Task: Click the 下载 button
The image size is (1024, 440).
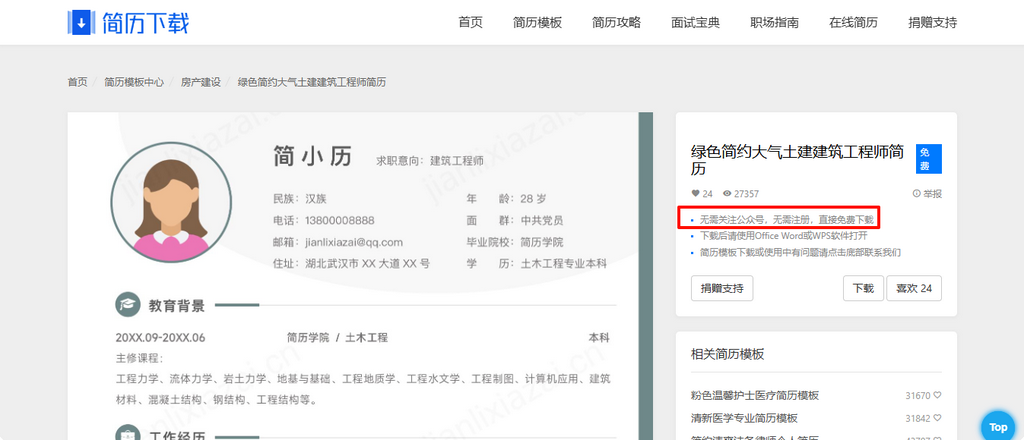Action: (863, 288)
